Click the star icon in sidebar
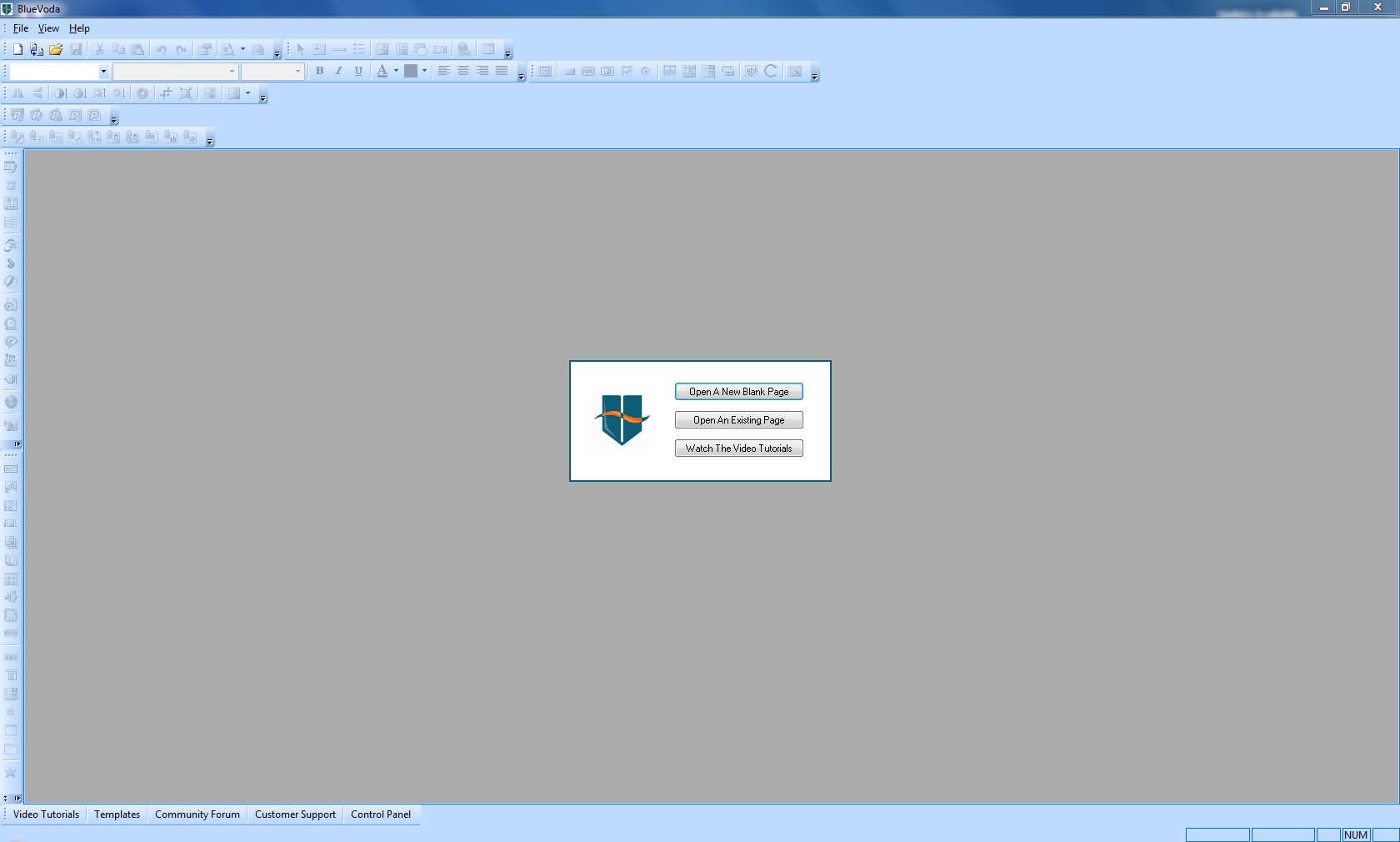1400x842 pixels. tap(11, 772)
